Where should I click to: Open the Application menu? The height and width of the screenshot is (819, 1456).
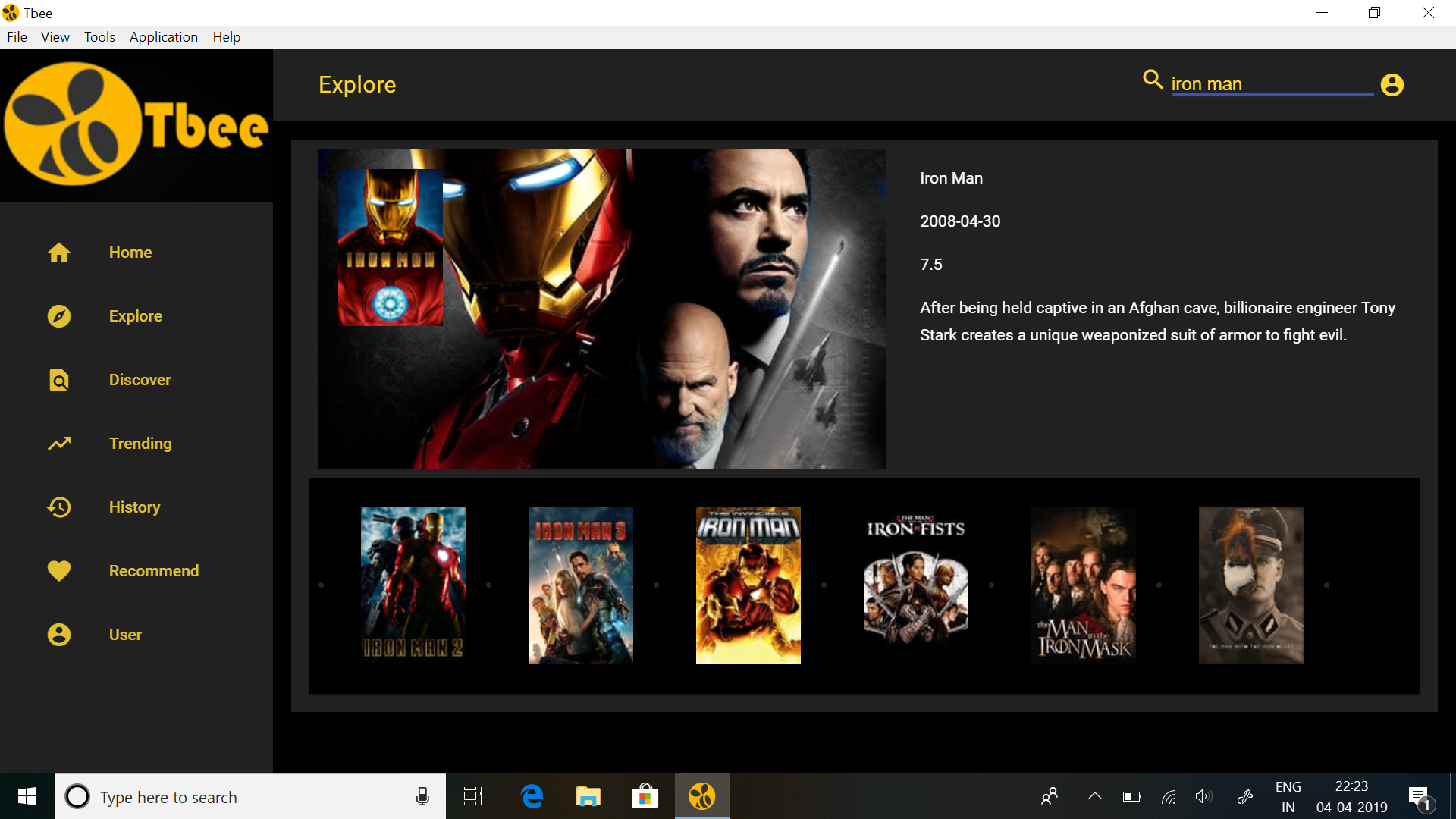pos(164,37)
